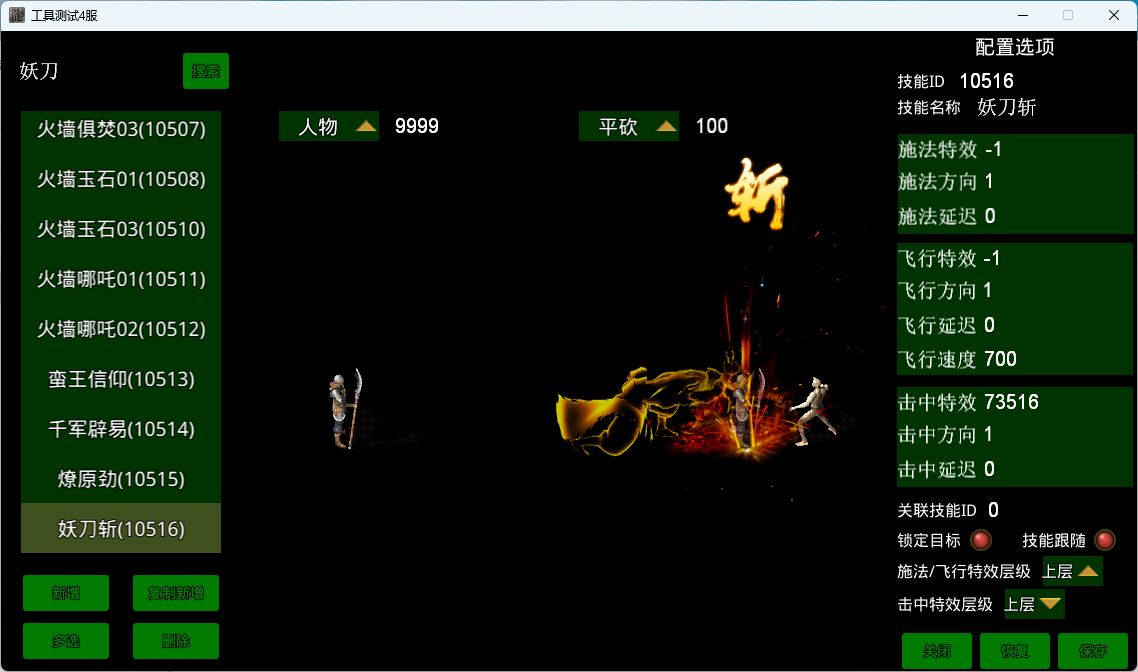Open 击中特效层级 上层 dropdown
1138x672 pixels.
[x=1033, y=604]
